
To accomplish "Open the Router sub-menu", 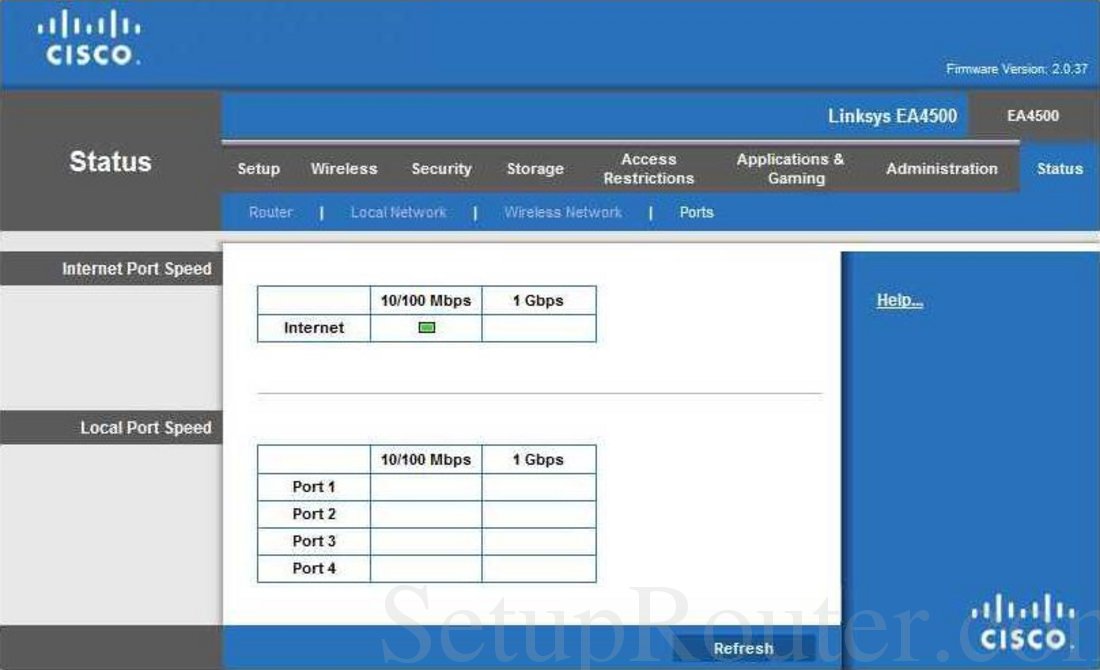I will [269, 212].
